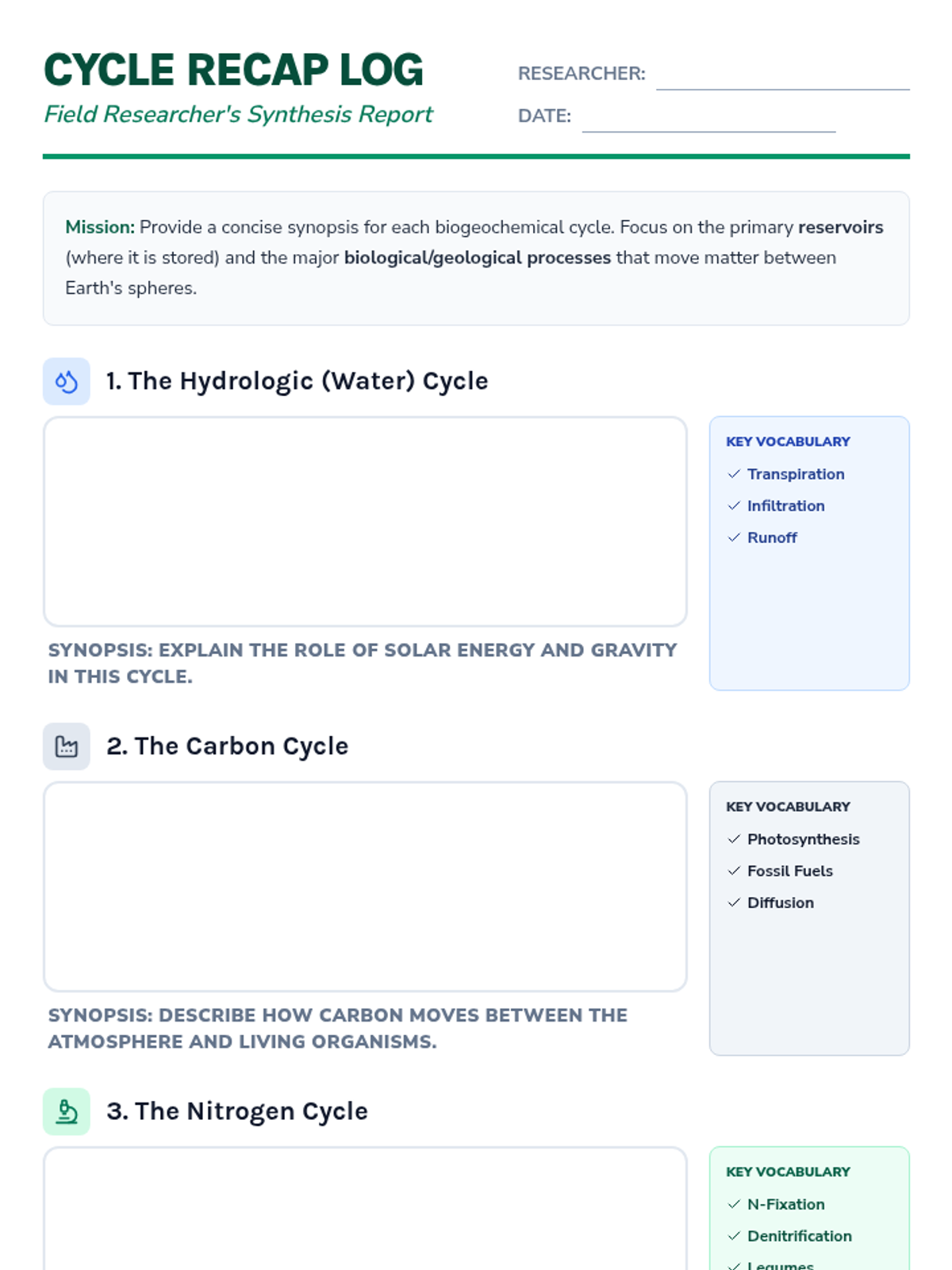
Task: Click the checkmark beside Infiltration
Action: click(x=734, y=506)
